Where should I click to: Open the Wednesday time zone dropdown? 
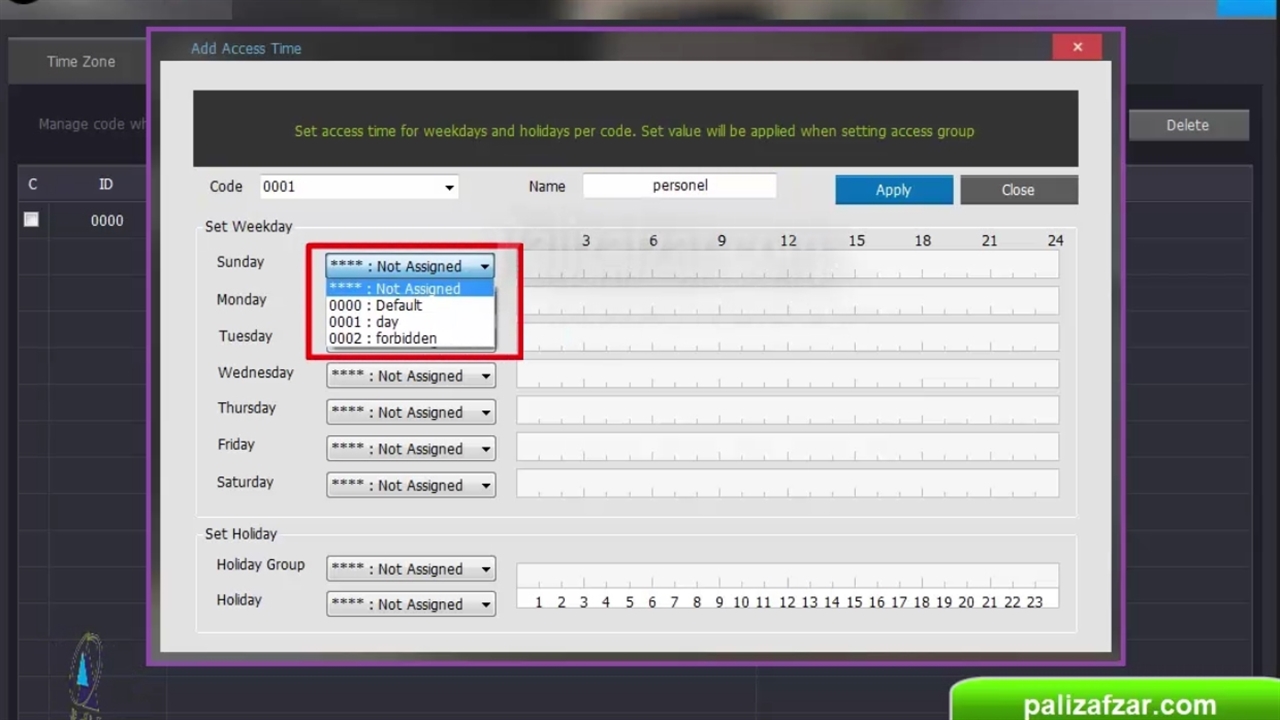click(x=485, y=376)
